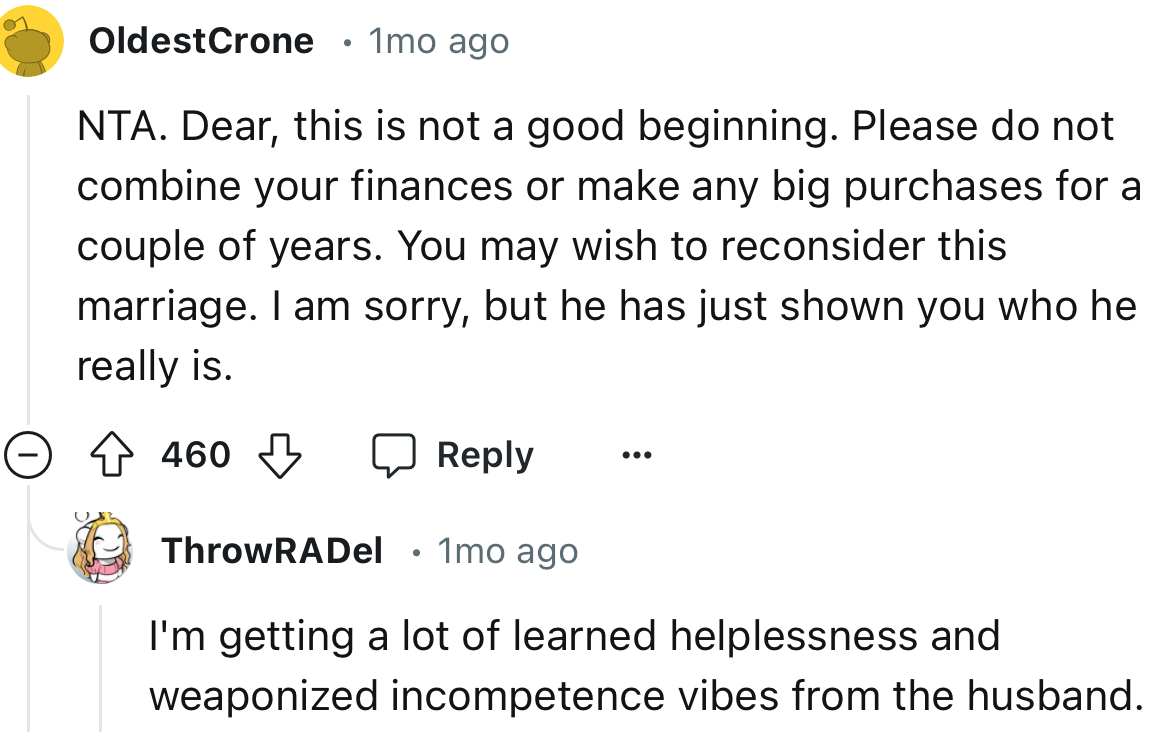Click the 460 vote count
The width and height of the screenshot is (1152, 732).
click(192, 454)
